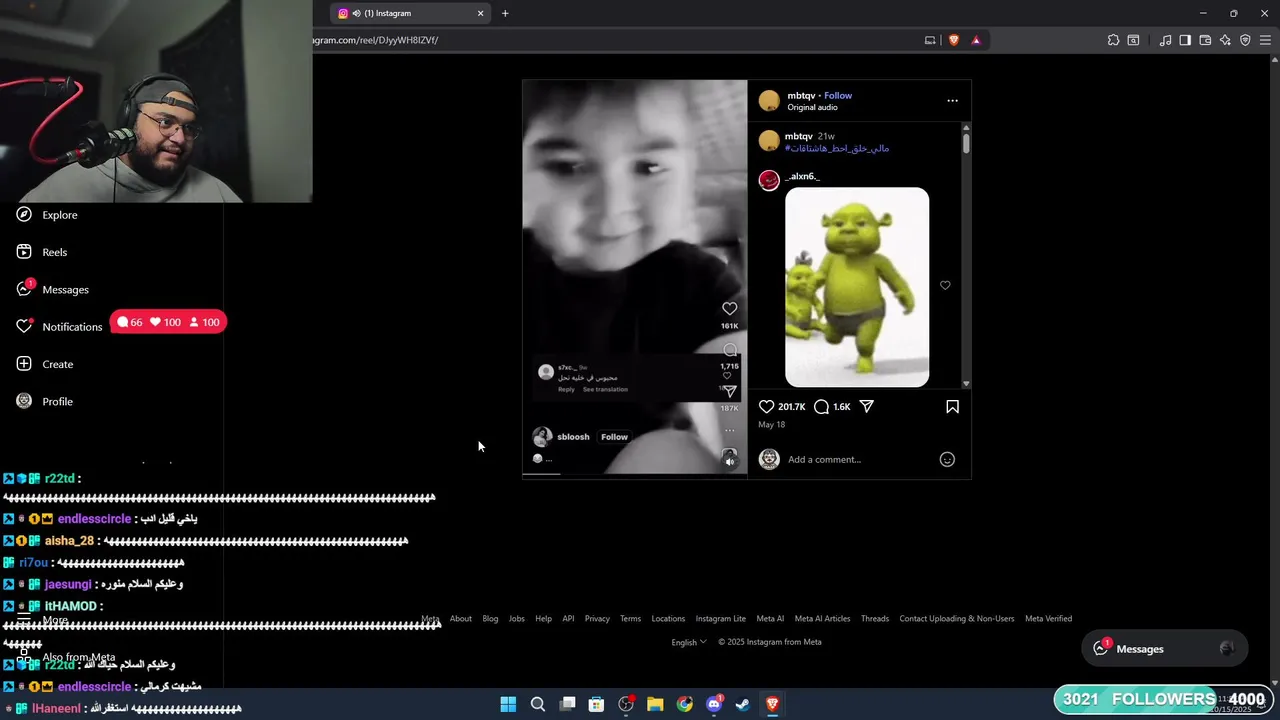Open Messages in the left sidebar
This screenshot has width=1280, height=720.
[x=53, y=289]
